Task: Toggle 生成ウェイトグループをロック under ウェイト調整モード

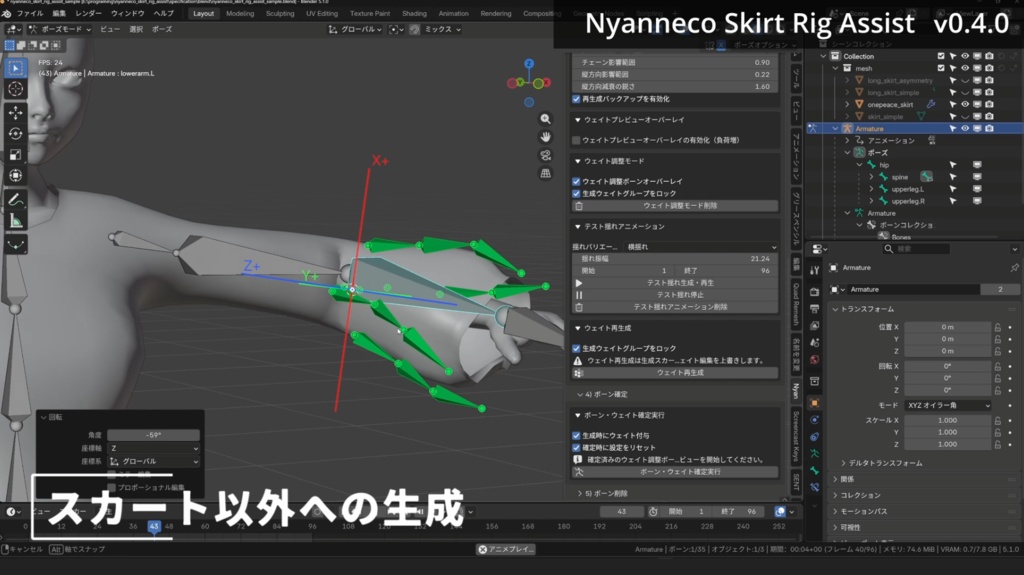Action: (576, 194)
